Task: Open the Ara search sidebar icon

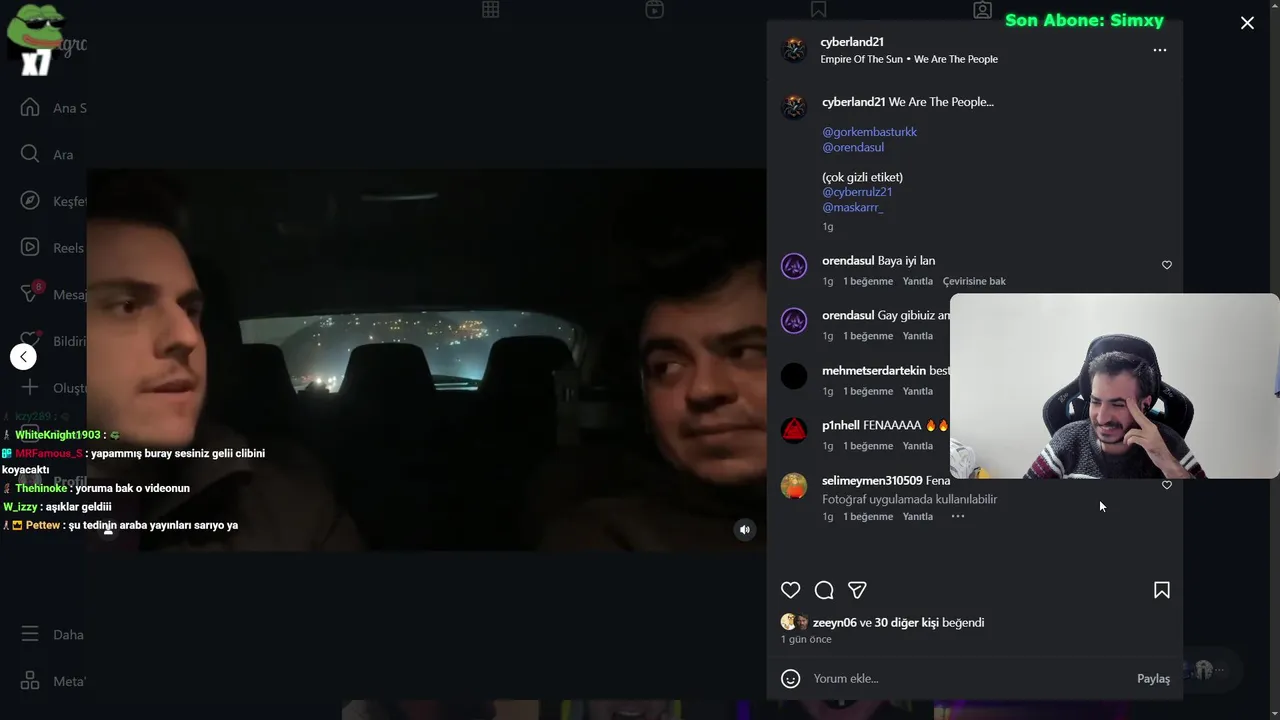Action: tap(30, 154)
